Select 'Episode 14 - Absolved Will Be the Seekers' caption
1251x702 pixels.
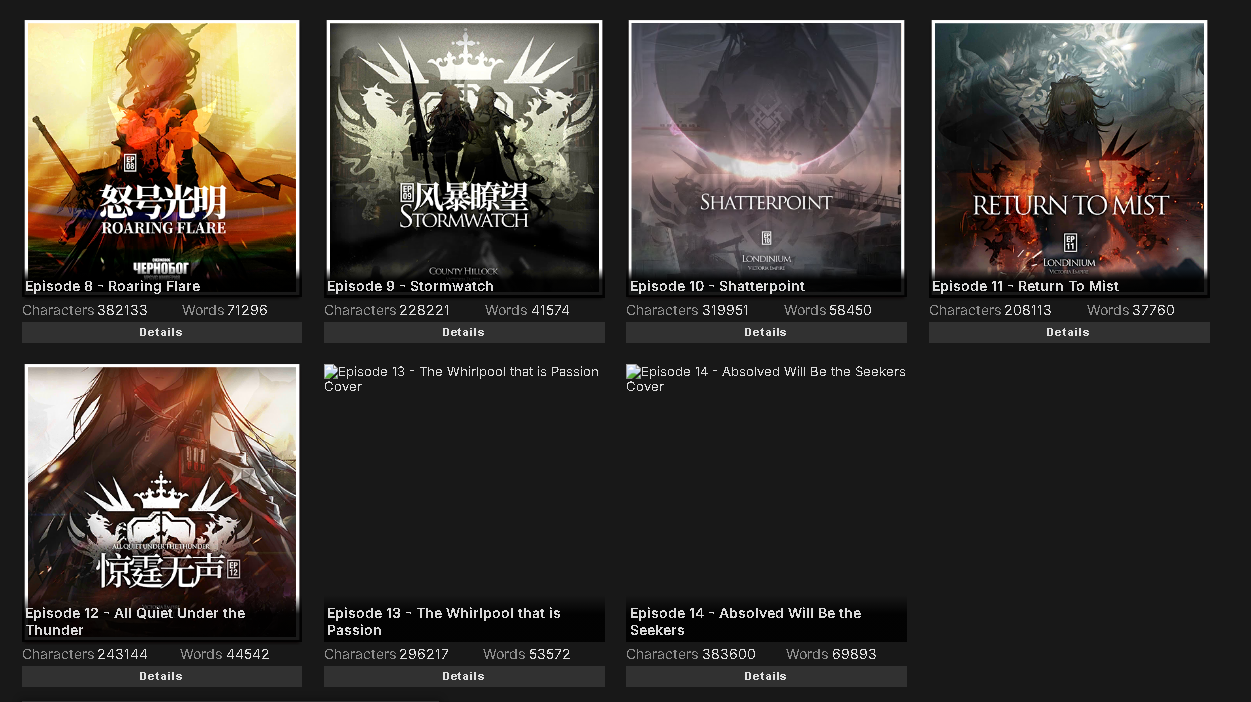(x=745, y=621)
